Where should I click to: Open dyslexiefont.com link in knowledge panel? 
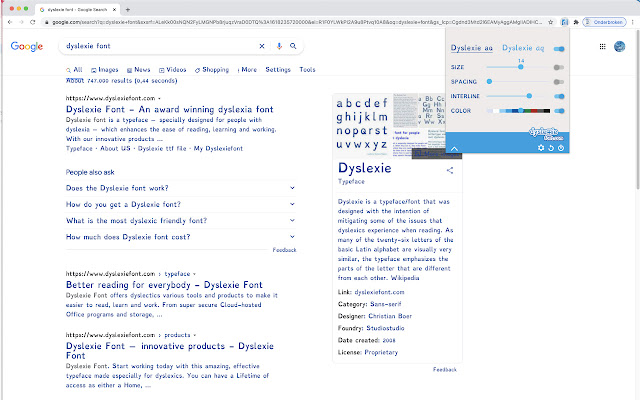(x=379, y=292)
